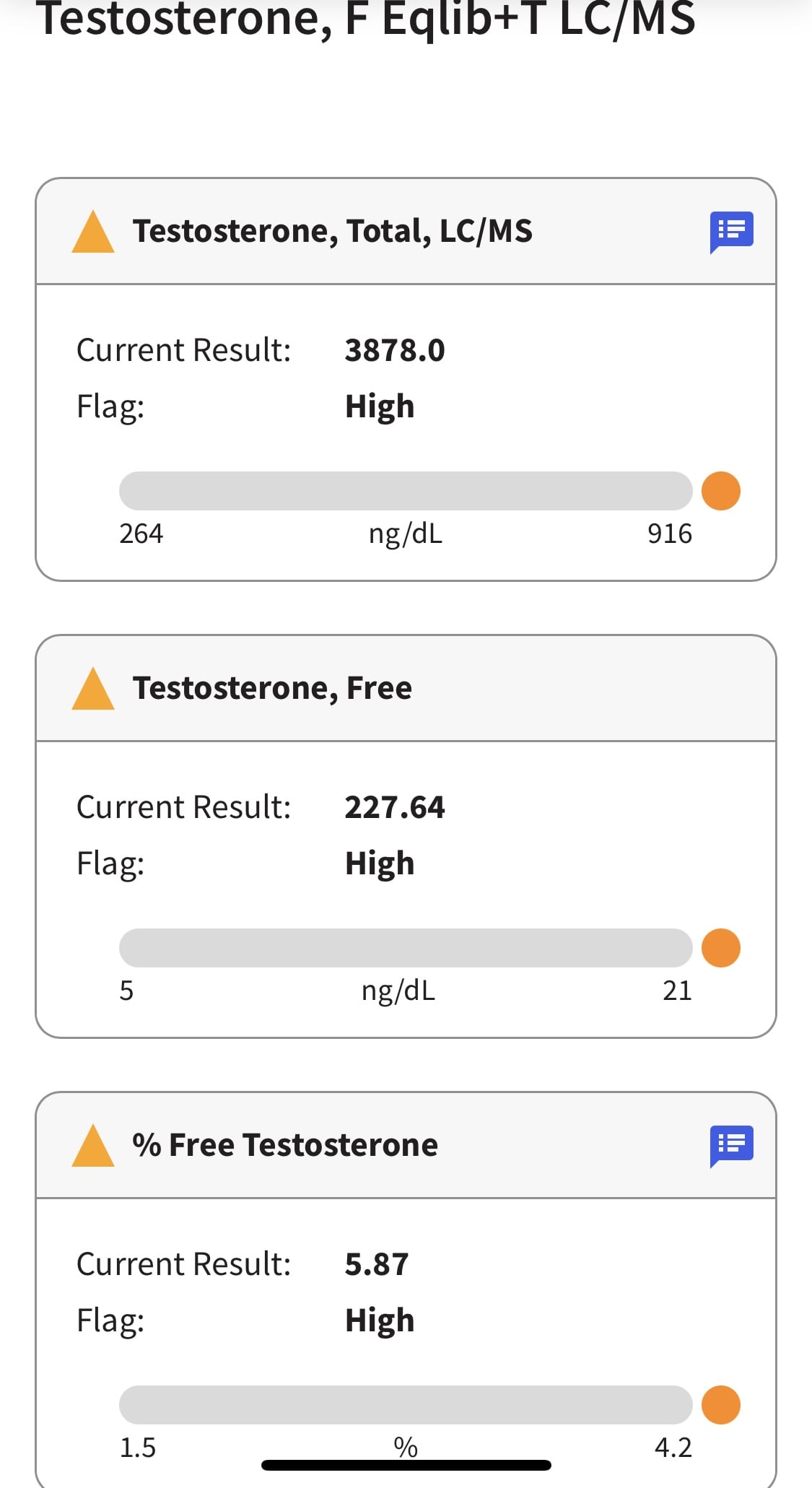Screen dimensions: 812x1488
Task: Tap the 5.87 current result value
Action: (x=377, y=1264)
